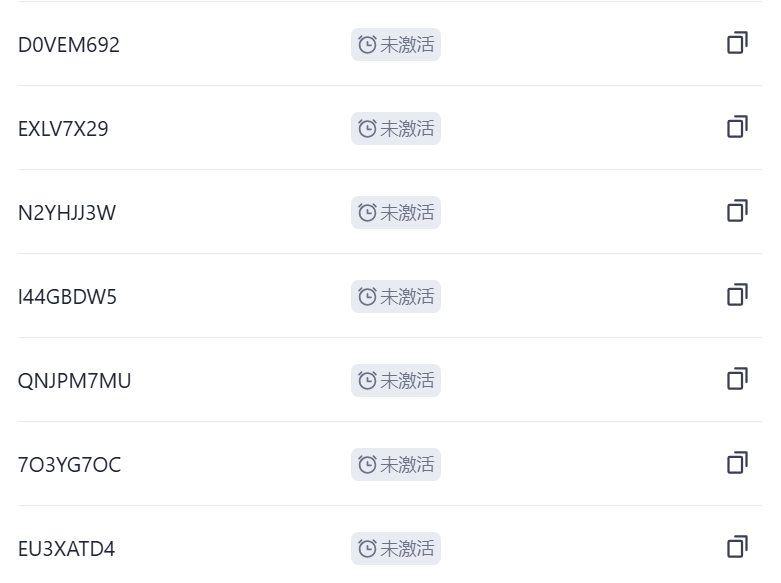Screen dimensions: 781x583
Task: Click the 未激活 badge for EXLV7X29
Action: click(396, 129)
